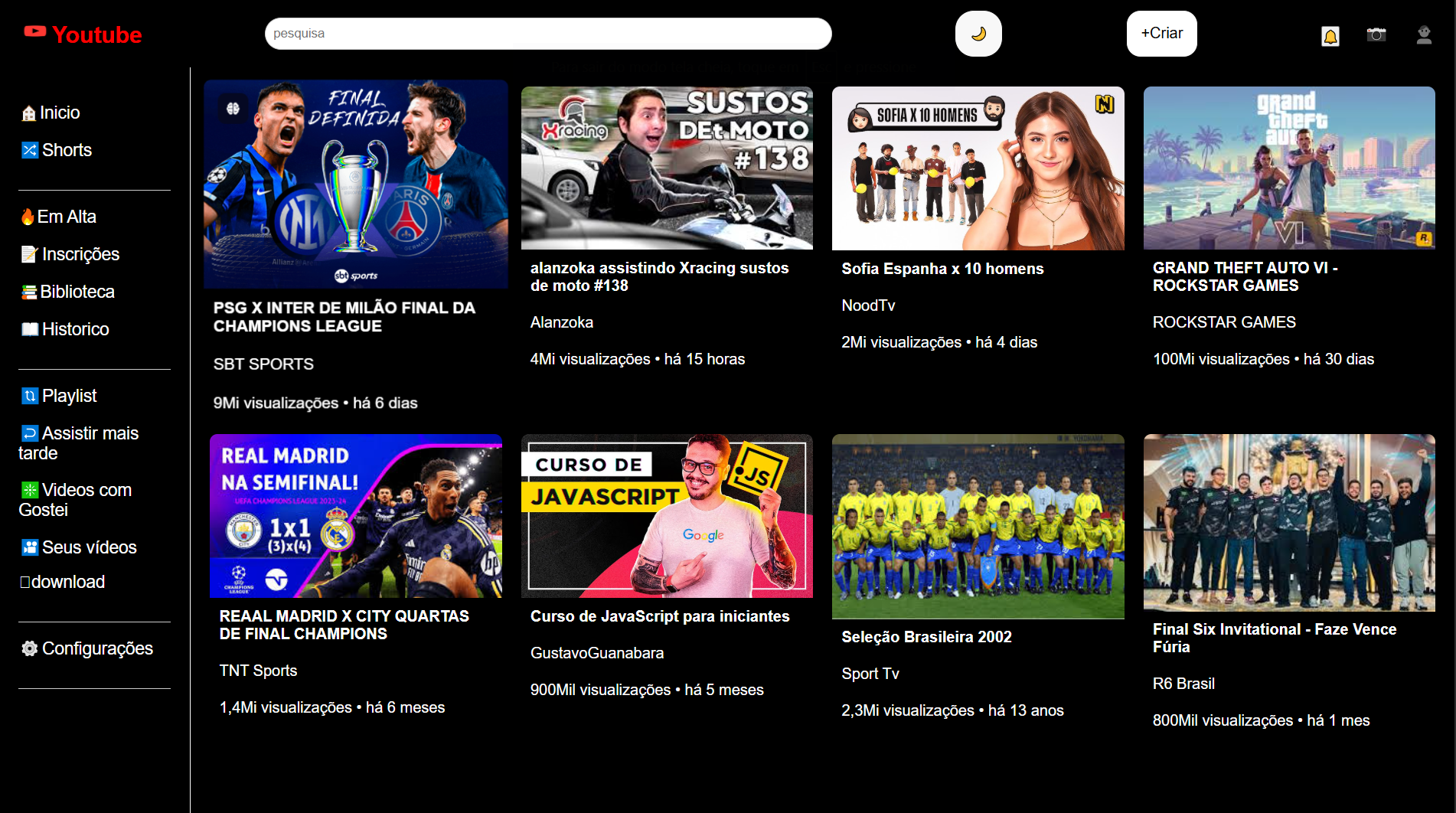Viewport: 1456px width, 813px height.
Task: Click the Biblioteca library icon
Action: [x=28, y=292]
